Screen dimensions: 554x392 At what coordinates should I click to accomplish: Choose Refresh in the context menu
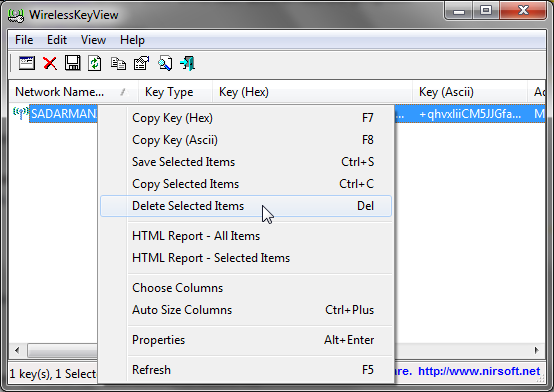coord(246,370)
